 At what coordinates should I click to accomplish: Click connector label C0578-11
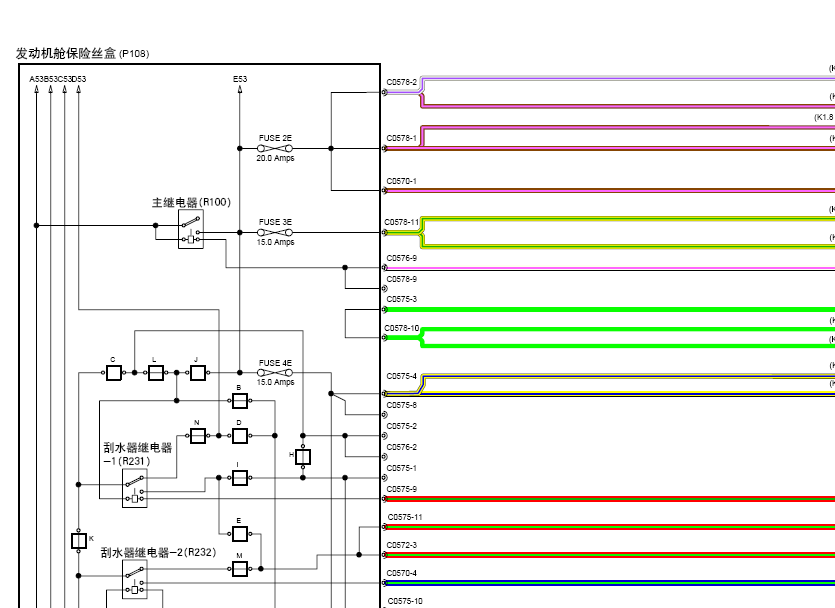(402, 222)
